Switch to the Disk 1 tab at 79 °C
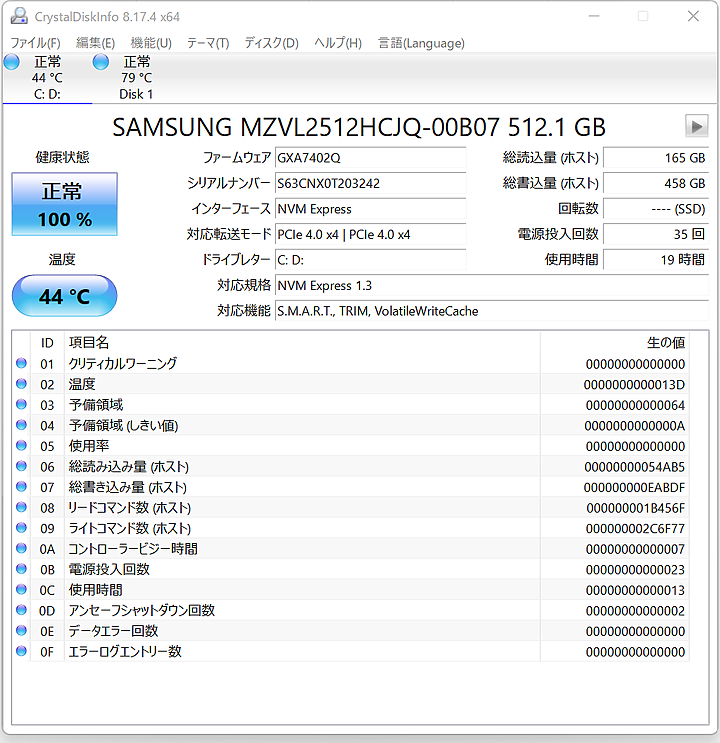The image size is (720, 743). point(137,78)
